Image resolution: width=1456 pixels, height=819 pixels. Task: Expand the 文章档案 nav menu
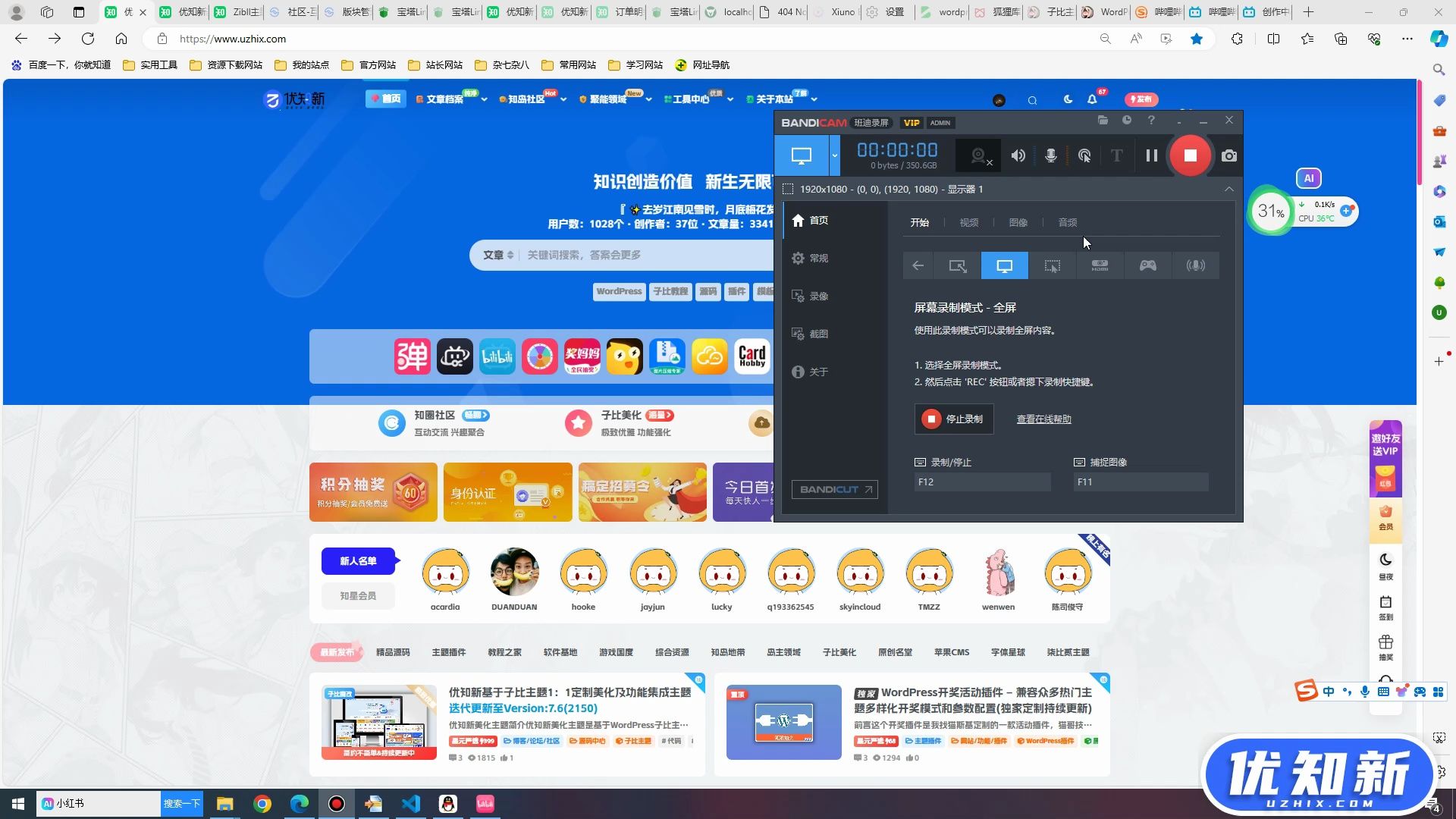pyautogui.click(x=451, y=99)
